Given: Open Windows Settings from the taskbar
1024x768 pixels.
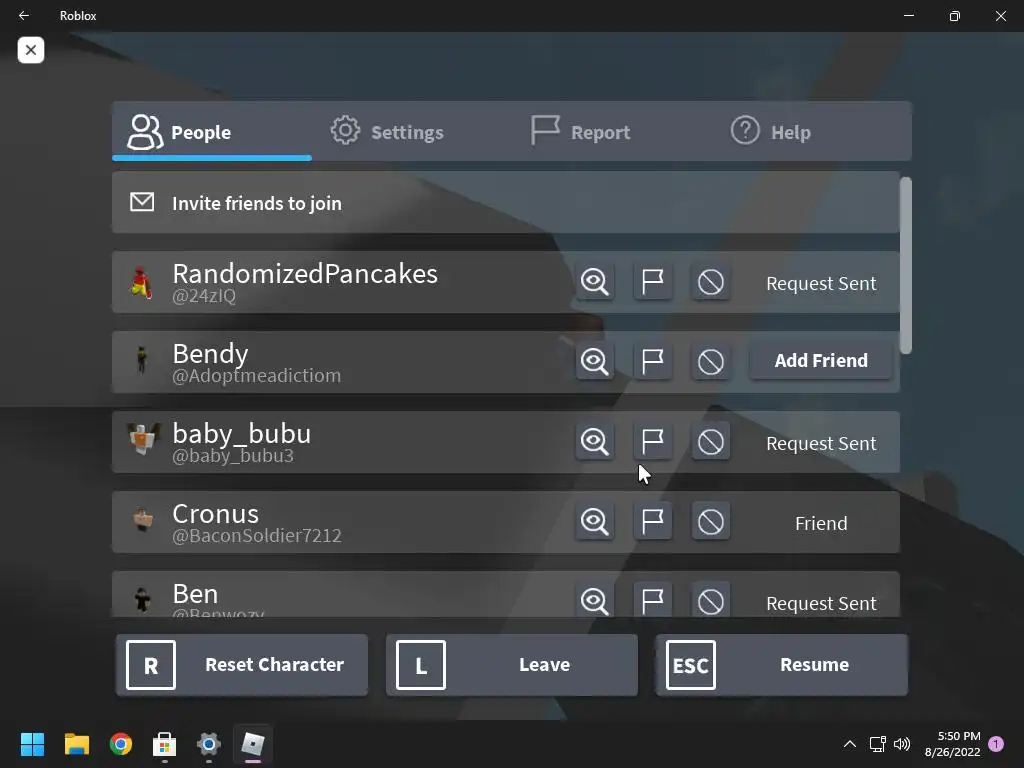Looking at the screenshot, I should [x=208, y=744].
